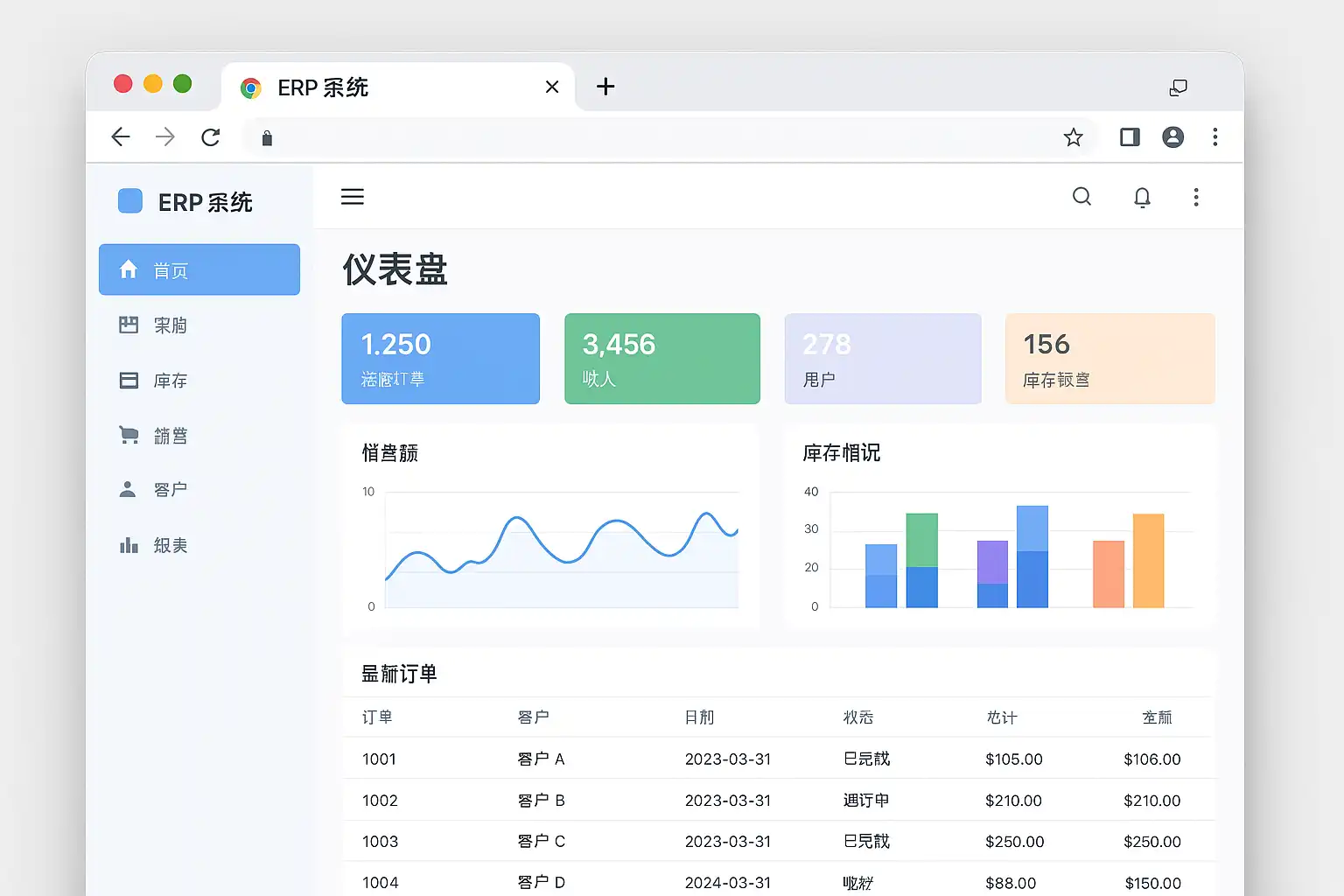Click the search magnifier icon
Screen dimensions: 1344x896
click(x=1081, y=197)
